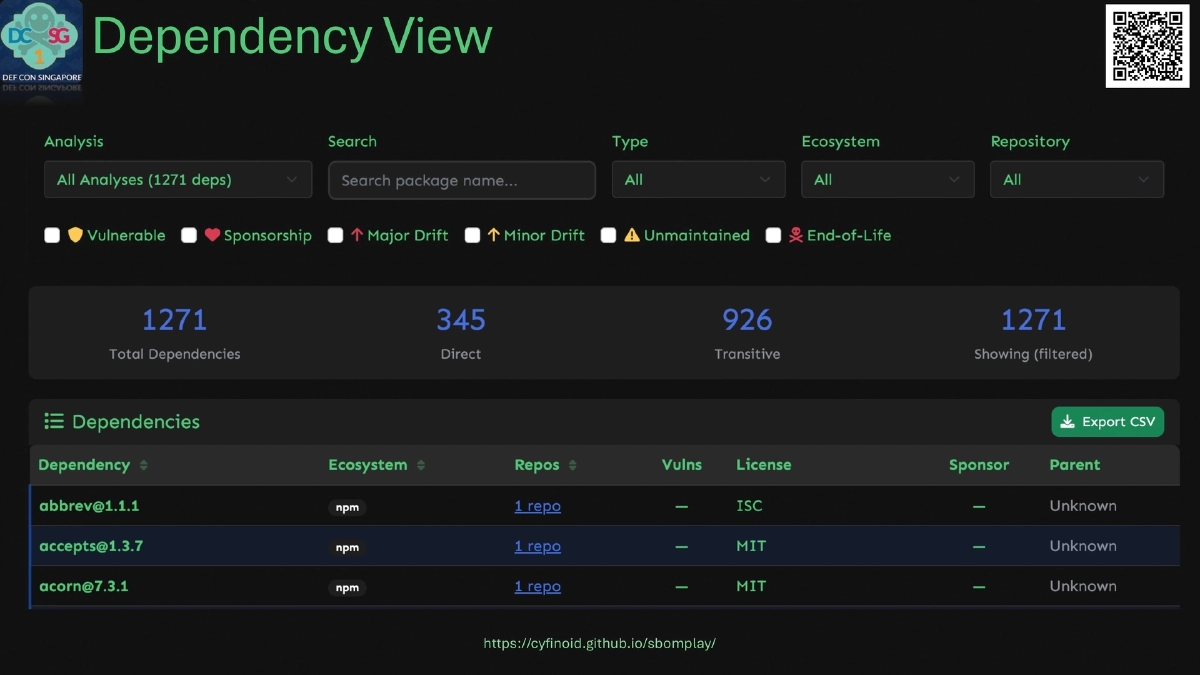Sort by Ecosystem column arrows

coord(421,466)
